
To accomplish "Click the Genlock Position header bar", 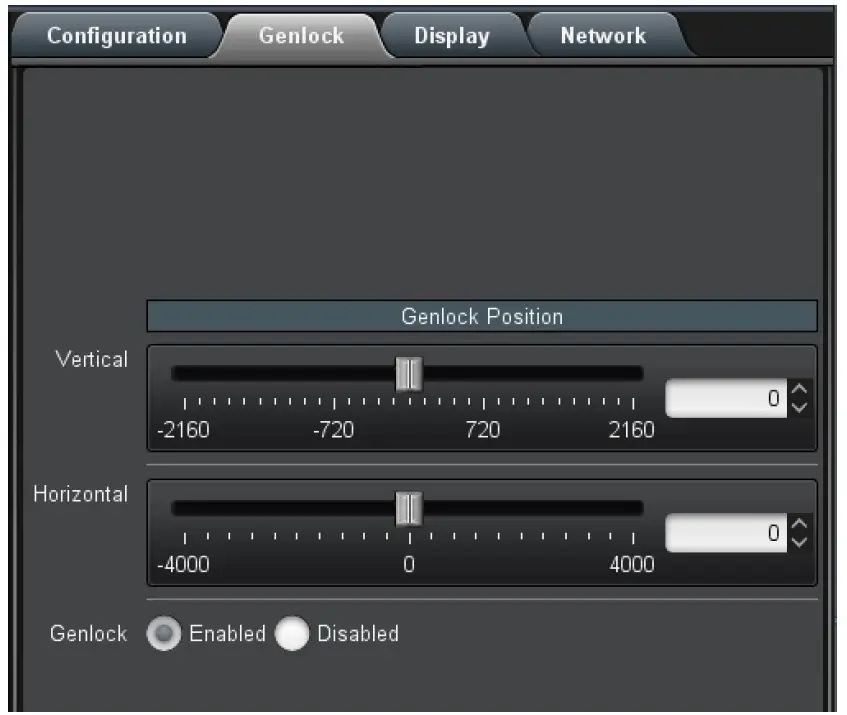I will (482, 316).
